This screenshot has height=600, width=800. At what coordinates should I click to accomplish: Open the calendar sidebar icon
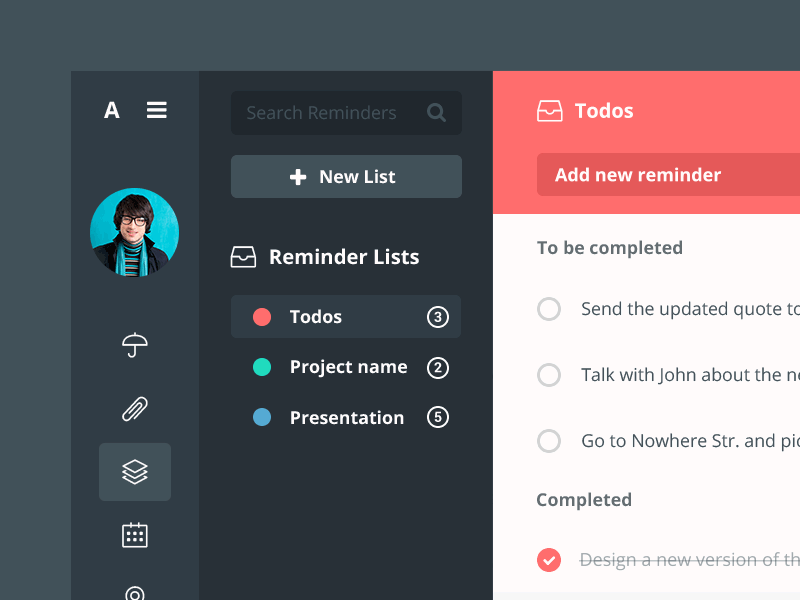click(135, 535)
